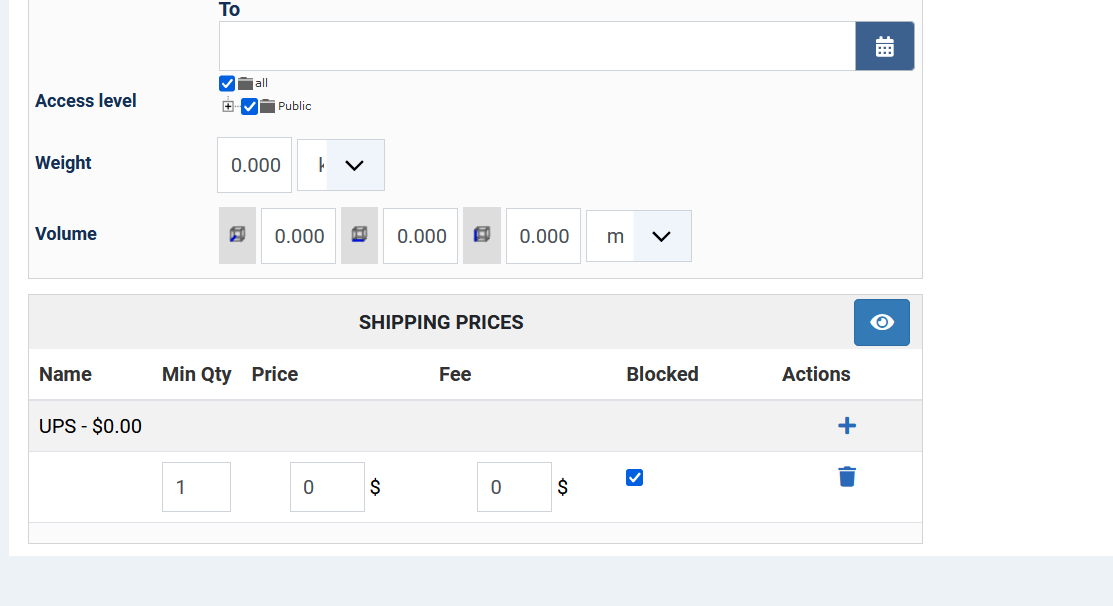Expand the Public access level tree node
Viewport: 1113px width, 606px height.
(x=228, y=107)
